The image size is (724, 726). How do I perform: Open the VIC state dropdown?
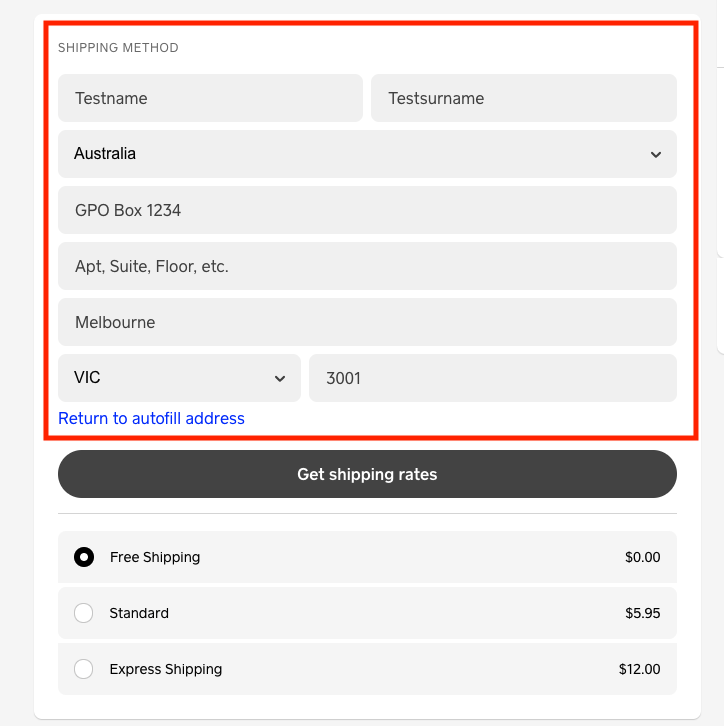tap(178, 378)
